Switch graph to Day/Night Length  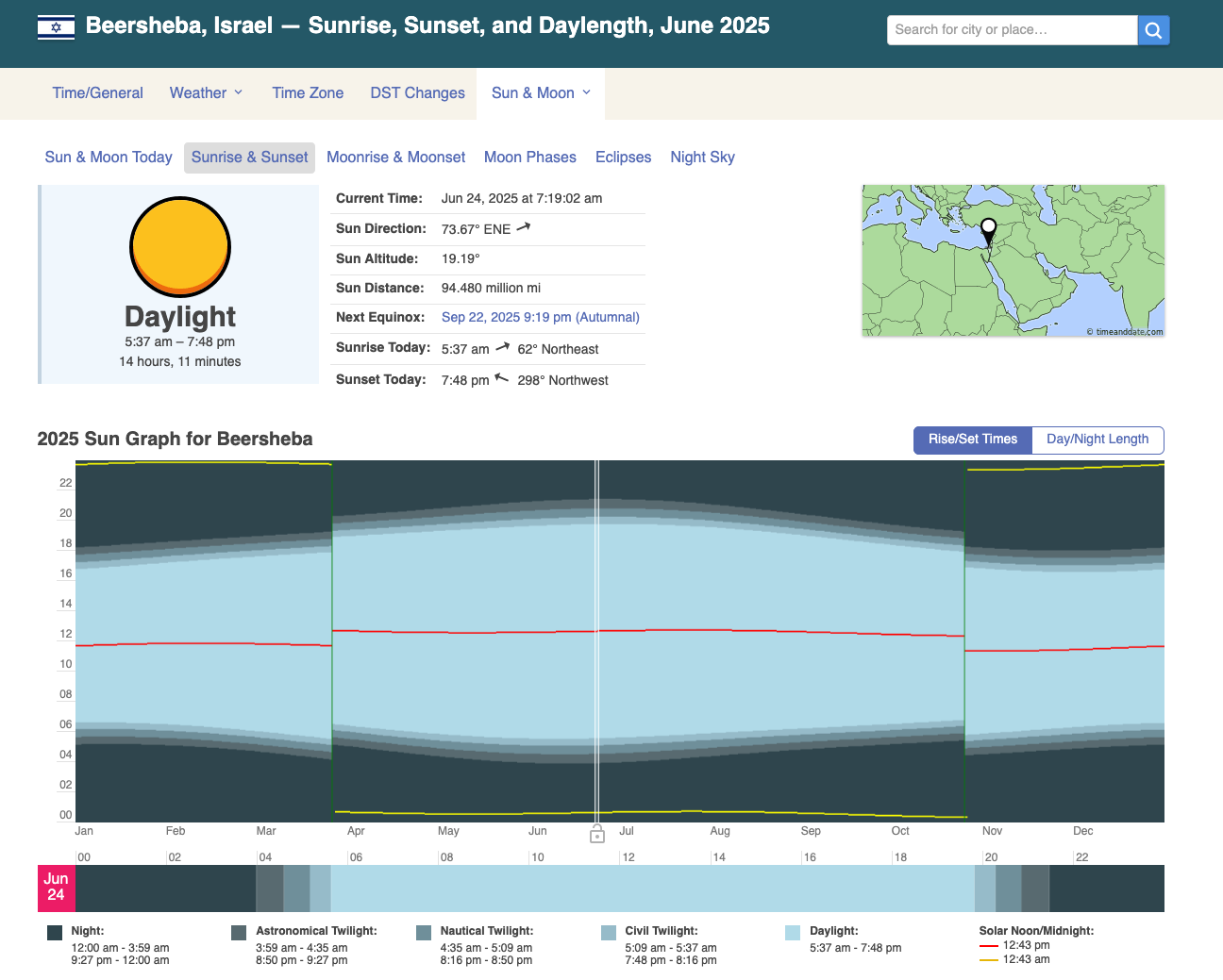coord(1097,440)
